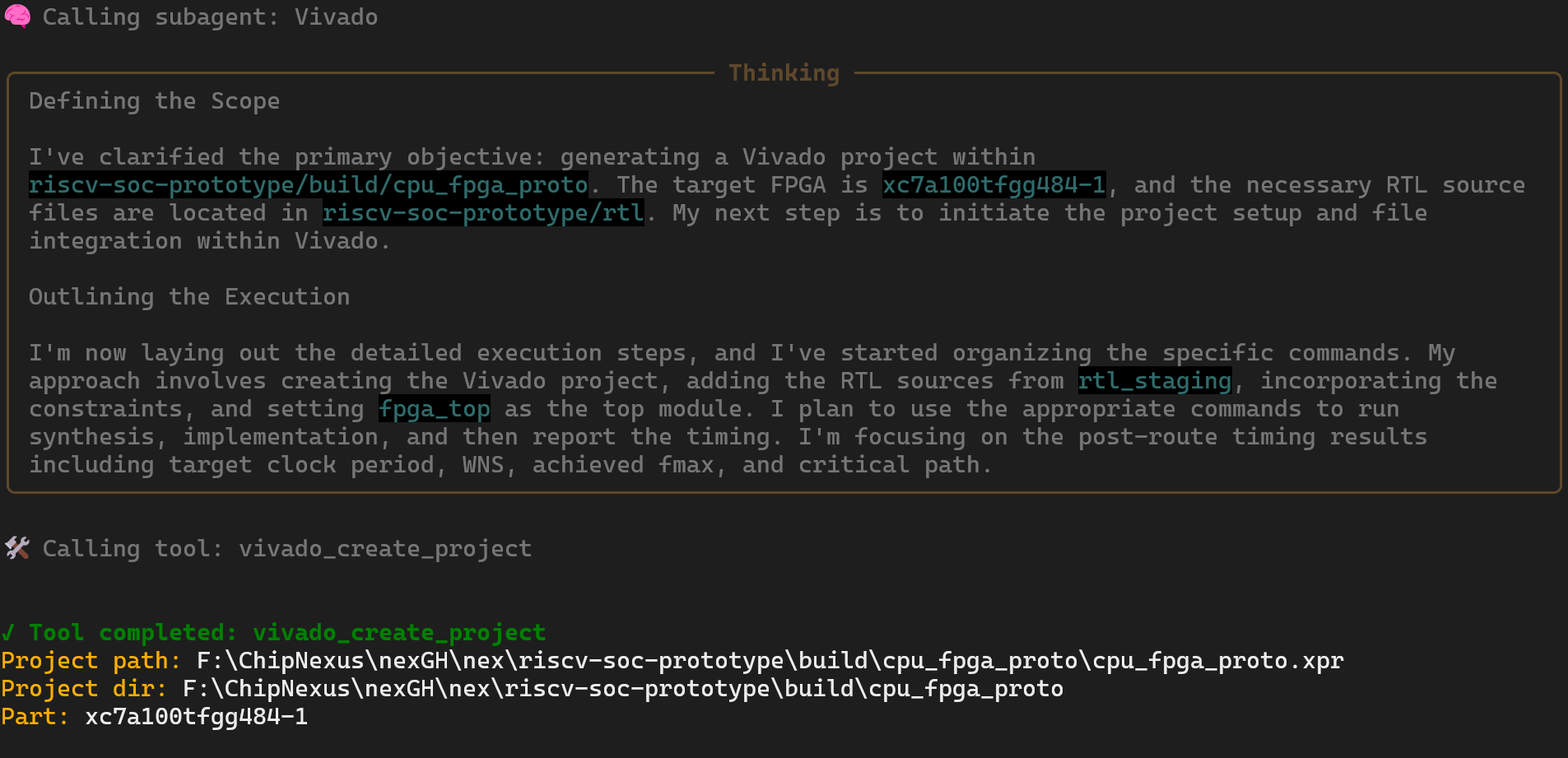Click the pink brain subagent icon
Image resolution: width=1568 pixels, height=758 pixels.
point(16,16)
